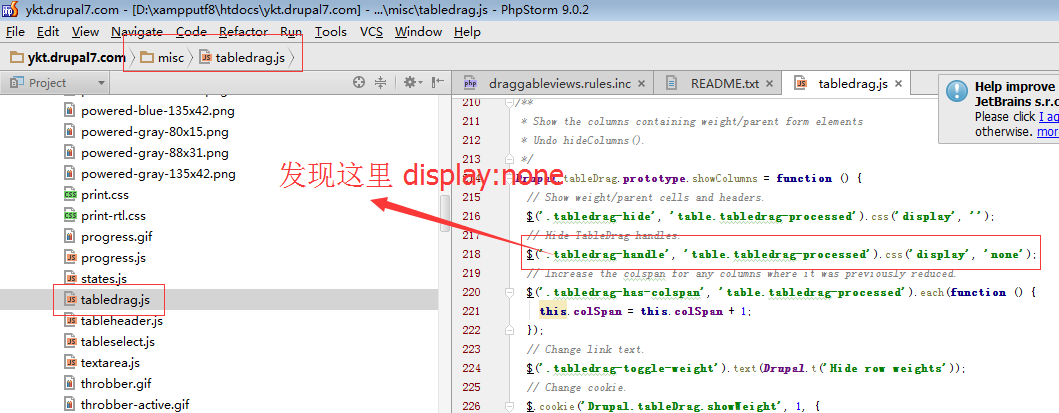Click the PhpStorm app icon in title bar
The image size is (1059, 413).
10,10
